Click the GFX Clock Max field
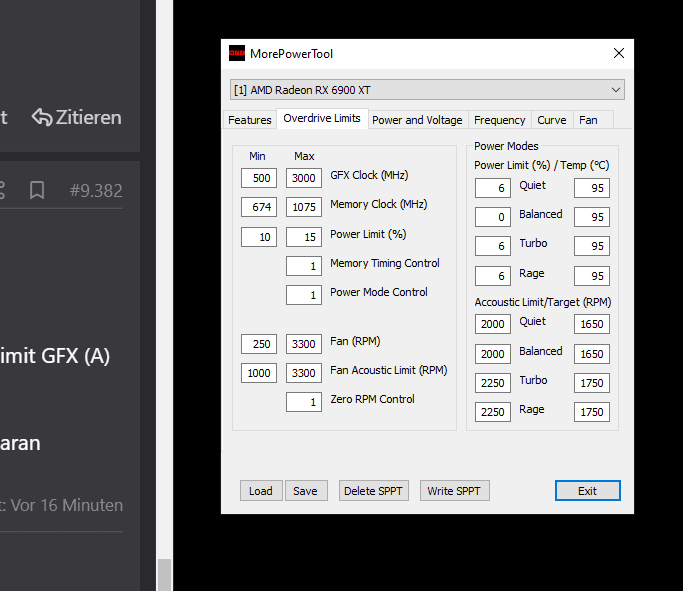Screen dimensions: 683x591 point(304,178)
